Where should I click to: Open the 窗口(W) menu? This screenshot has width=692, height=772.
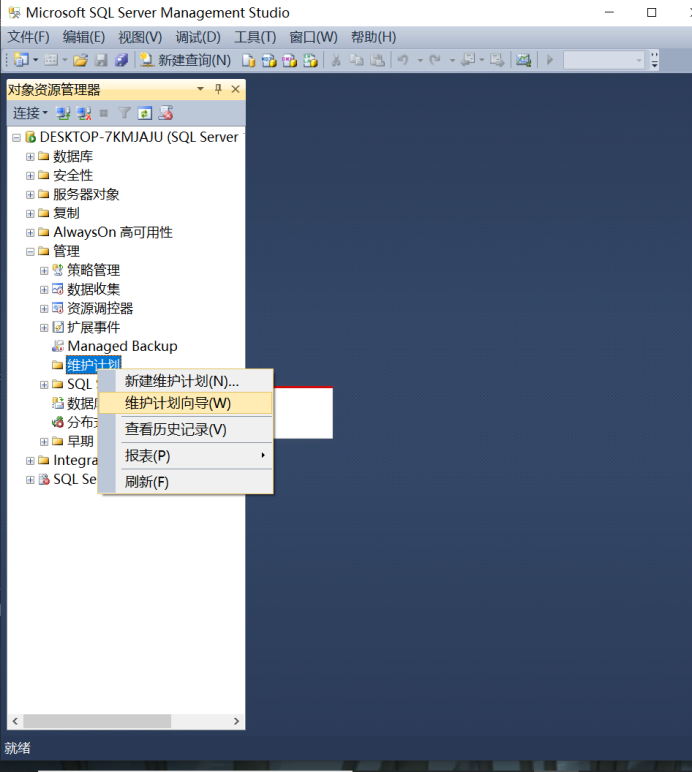pos(314,37)
